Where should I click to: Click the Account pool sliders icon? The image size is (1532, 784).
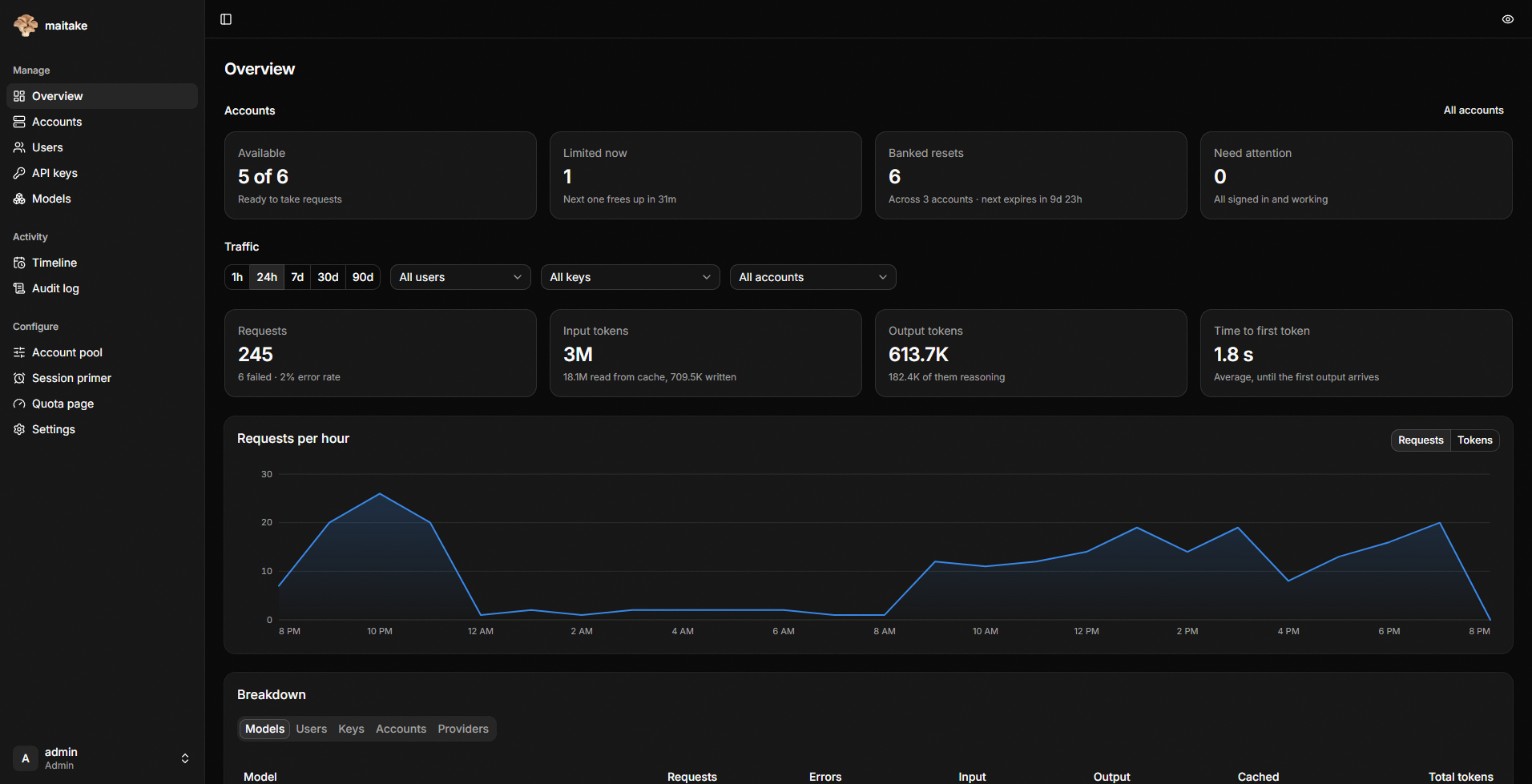(x=19, y=353)
